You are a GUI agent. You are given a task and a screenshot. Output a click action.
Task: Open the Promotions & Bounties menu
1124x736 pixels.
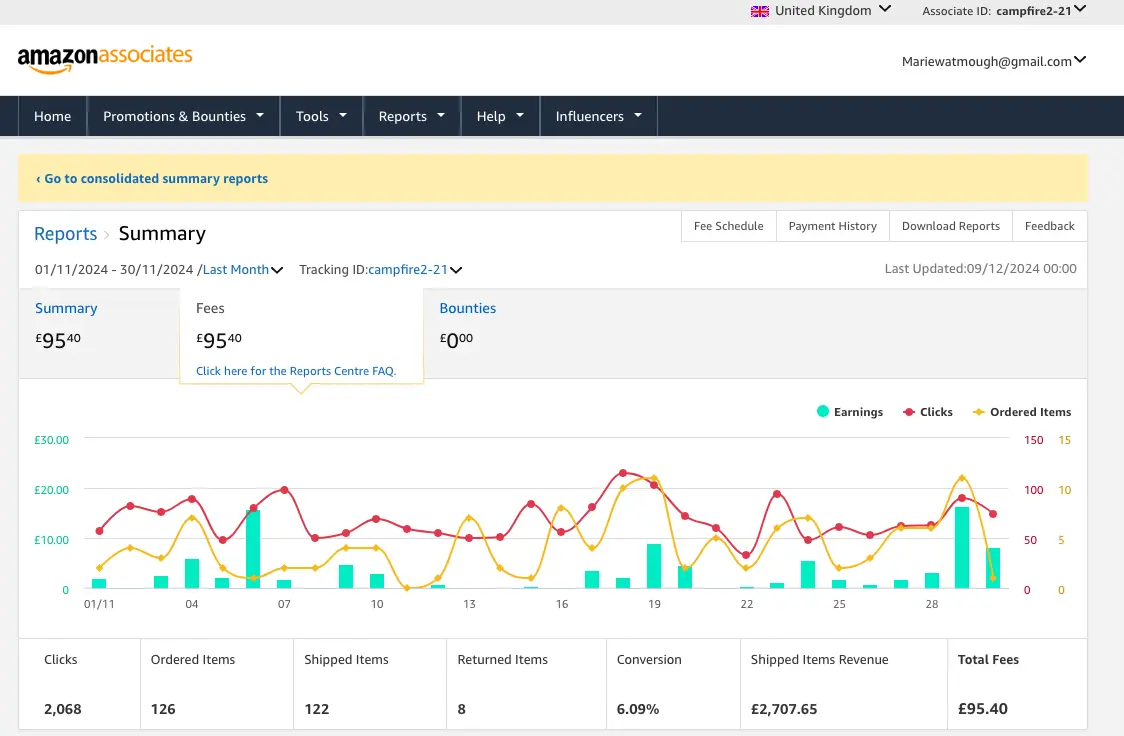(x=184, y=116)
